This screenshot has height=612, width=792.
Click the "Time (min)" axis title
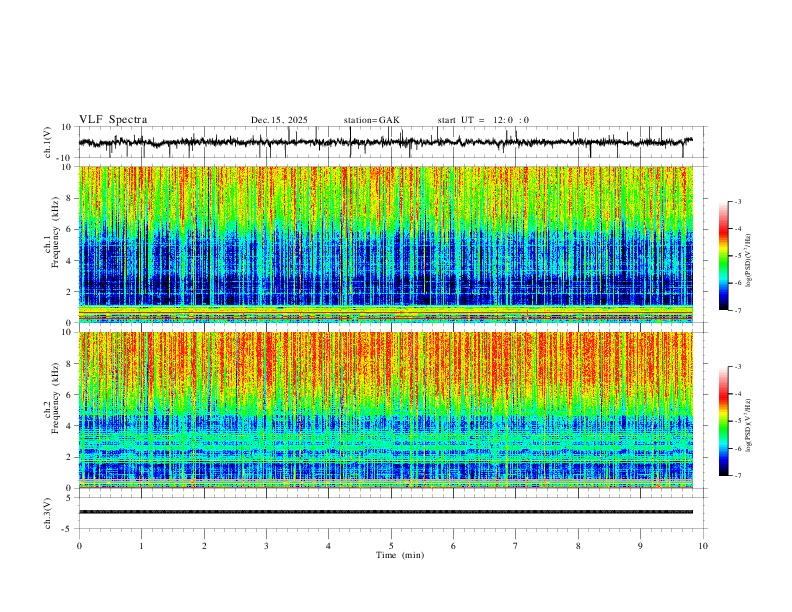400,555
